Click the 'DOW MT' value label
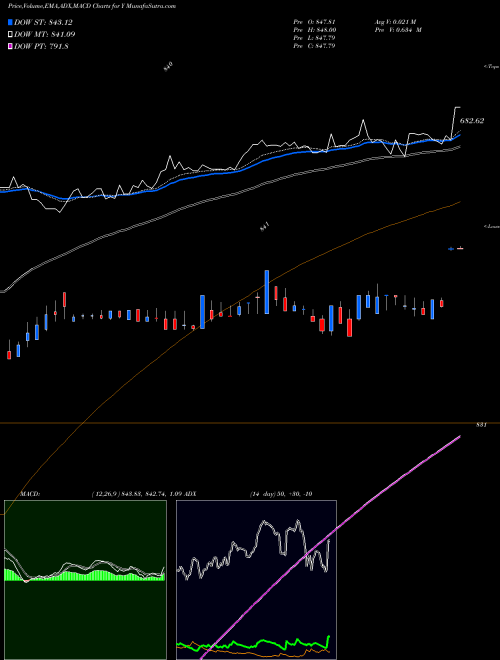 tap(45, 34)
